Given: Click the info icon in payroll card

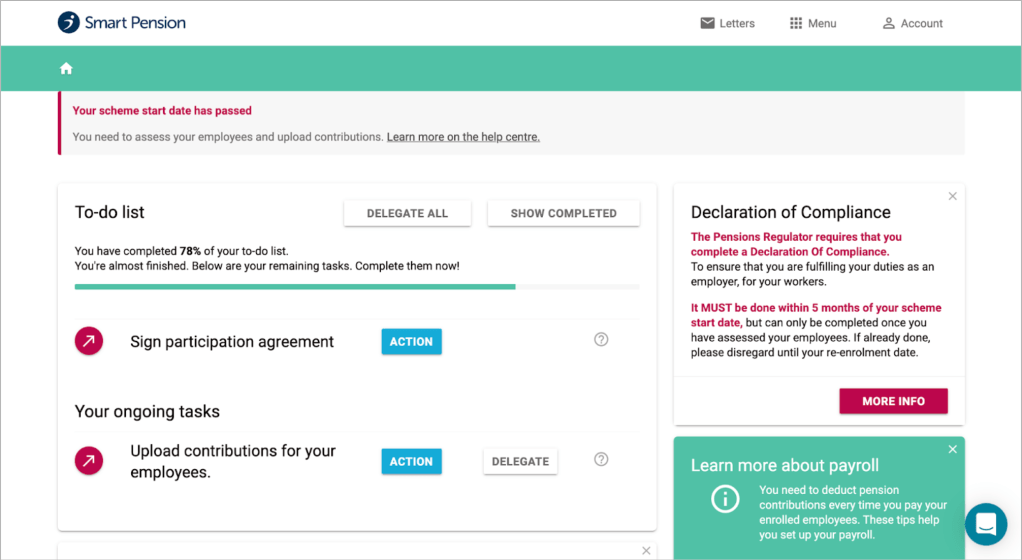Looking at the screenshot, I should point(725,498).
